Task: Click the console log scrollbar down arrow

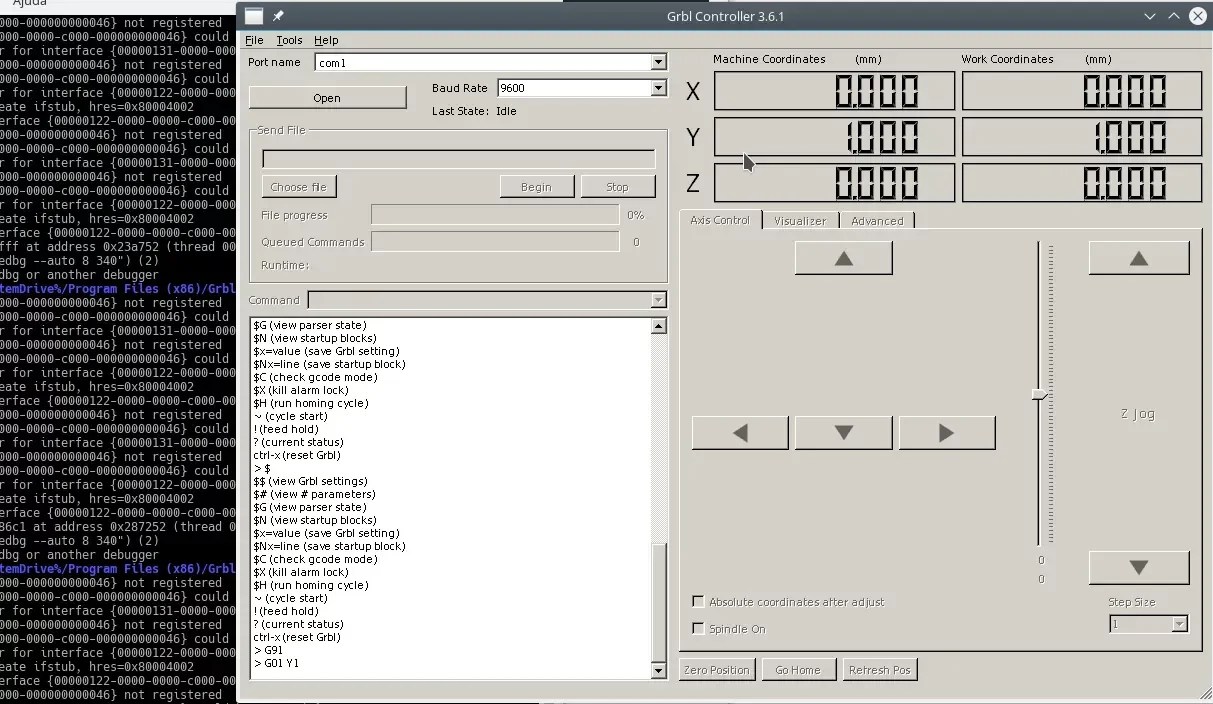Action: pos(658,671)
